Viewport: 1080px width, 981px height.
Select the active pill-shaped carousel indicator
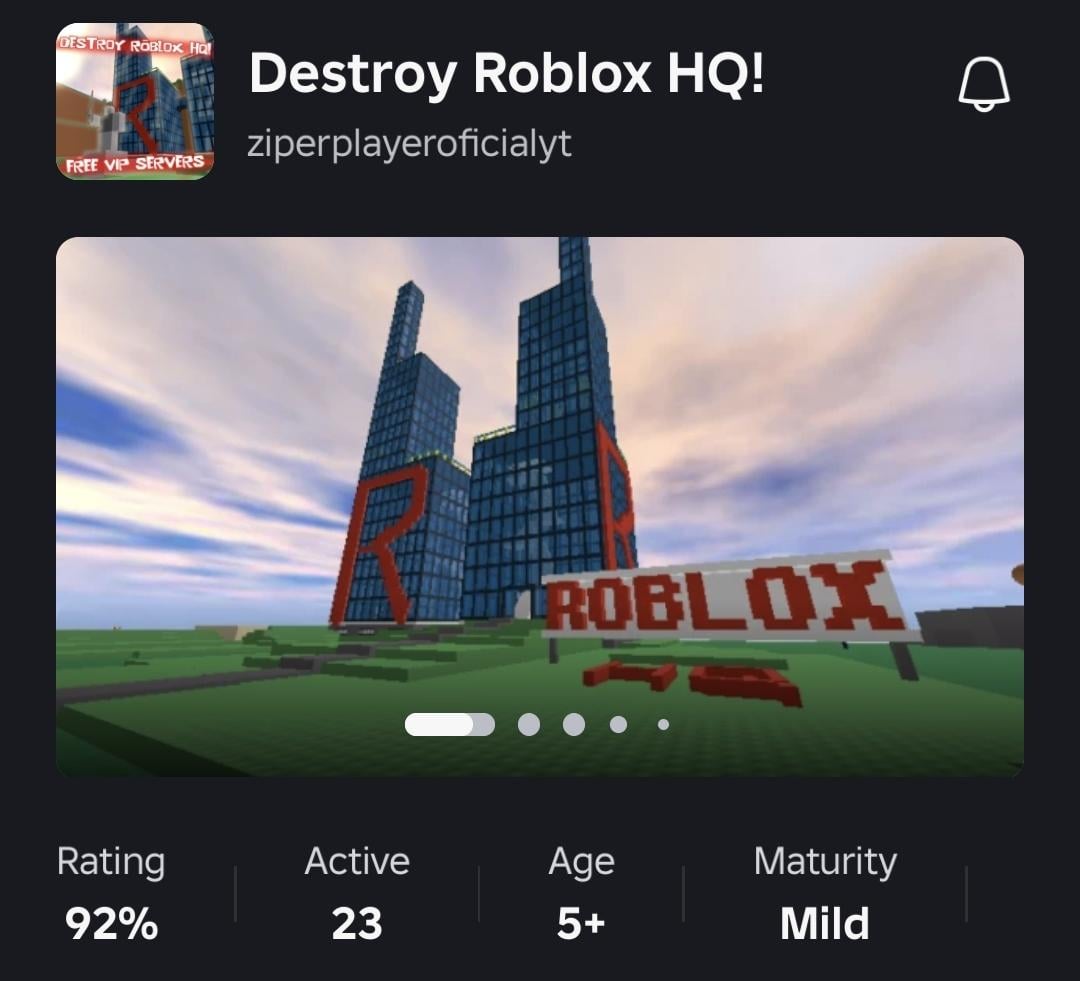[450, 724]
